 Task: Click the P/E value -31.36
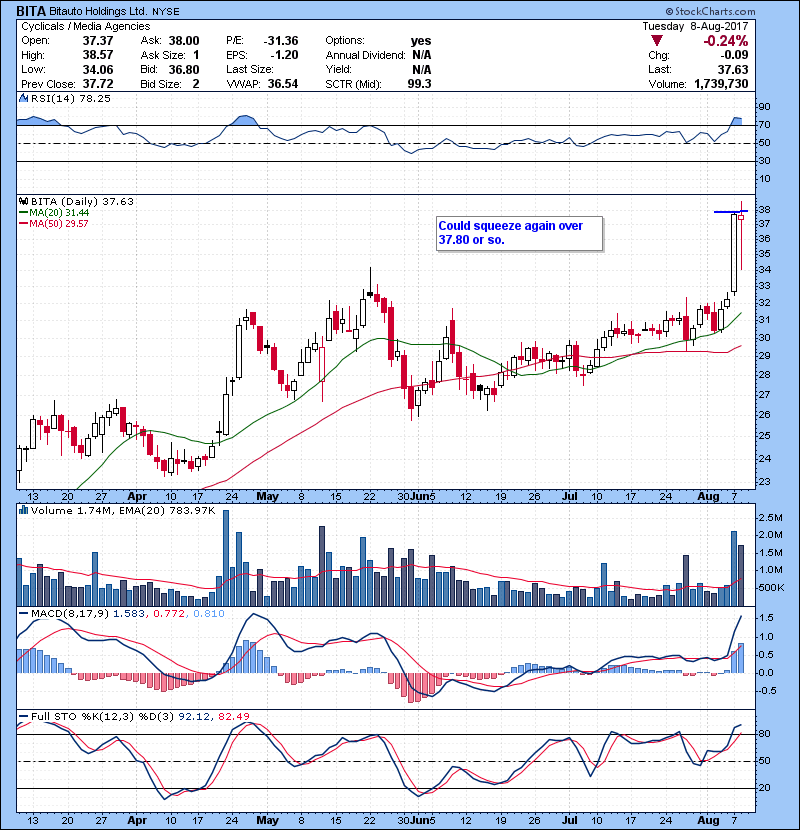(x=281, y=41)
